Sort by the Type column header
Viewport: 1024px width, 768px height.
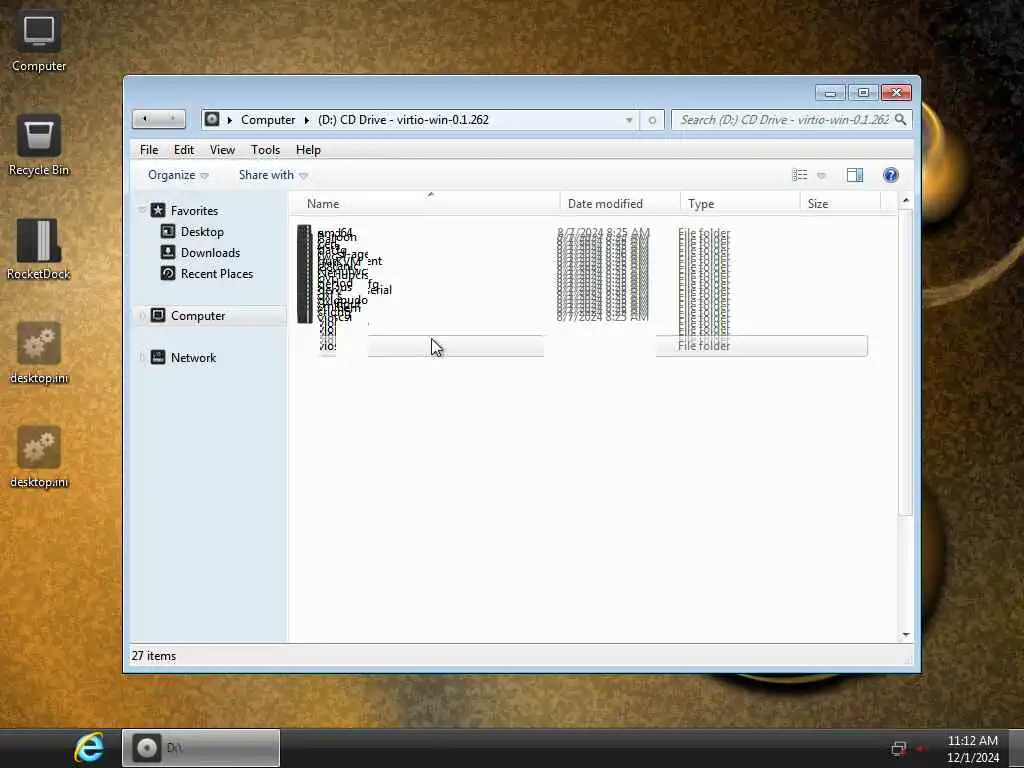tap(740, 204)
